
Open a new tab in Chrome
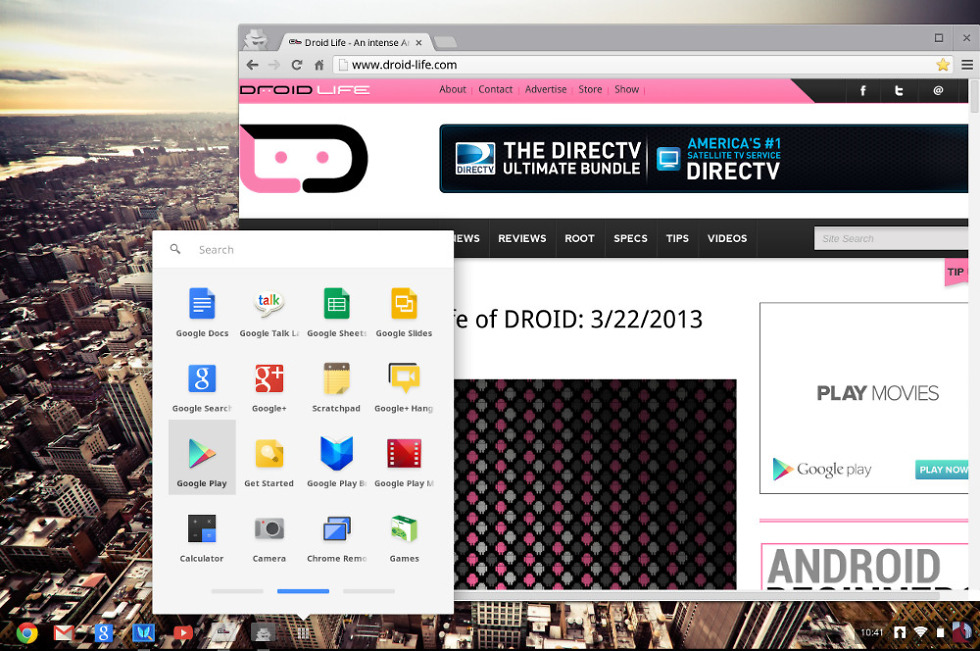pos(446,42)
